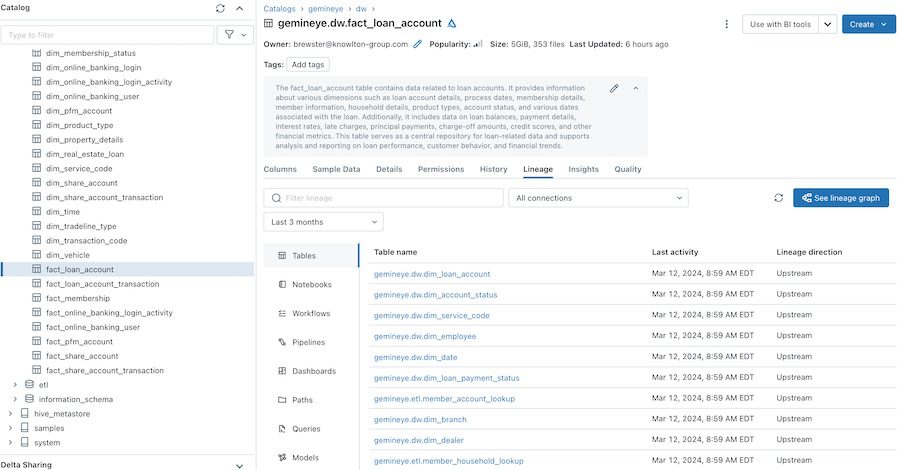Open gemineye.dw.dim_service_code link
The image size is (900, 470).
click(x=432, y=316)
